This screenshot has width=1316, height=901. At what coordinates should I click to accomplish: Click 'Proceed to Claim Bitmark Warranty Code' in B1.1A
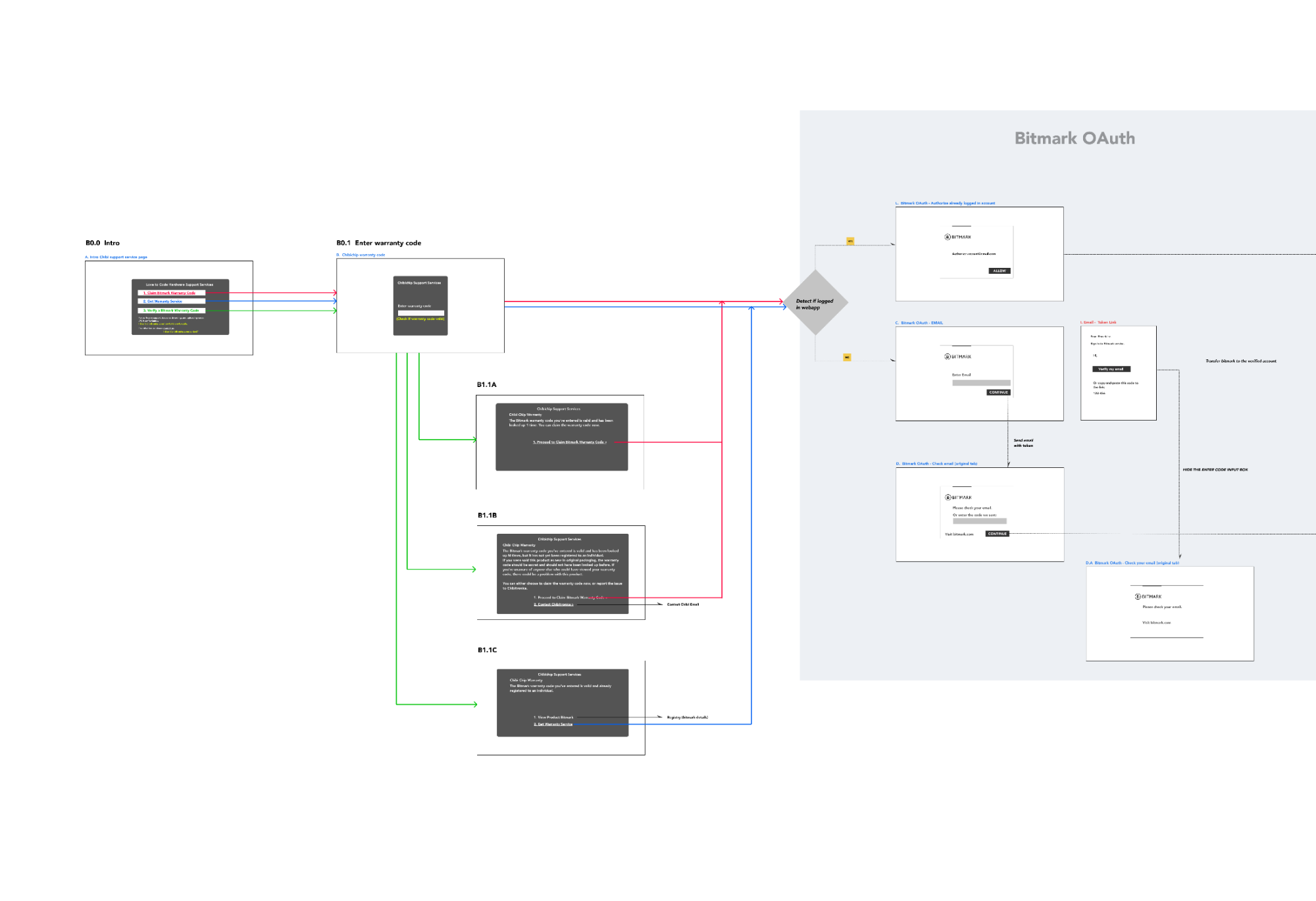569,442
